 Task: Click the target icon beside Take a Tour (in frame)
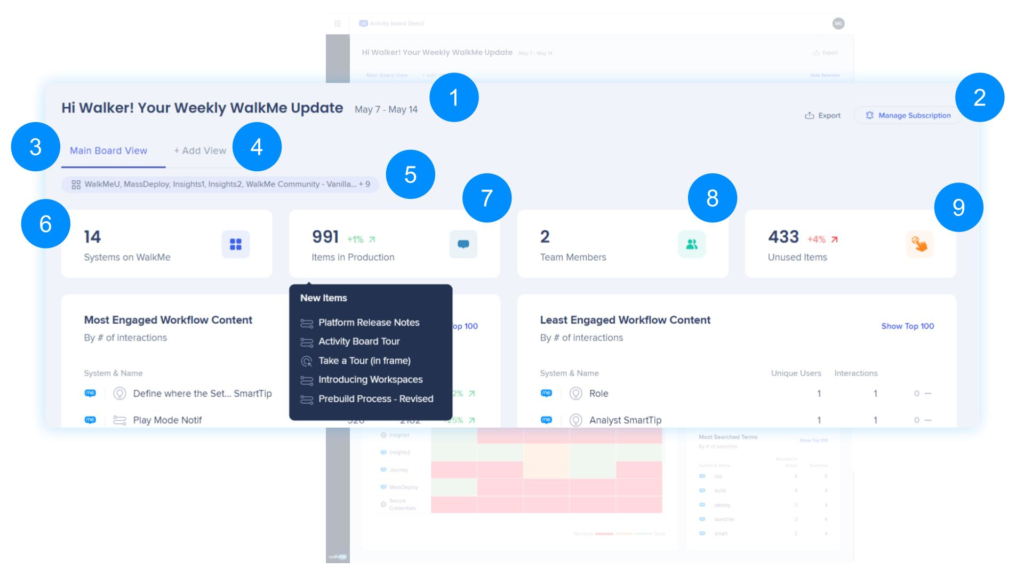(x=306, y=361)
